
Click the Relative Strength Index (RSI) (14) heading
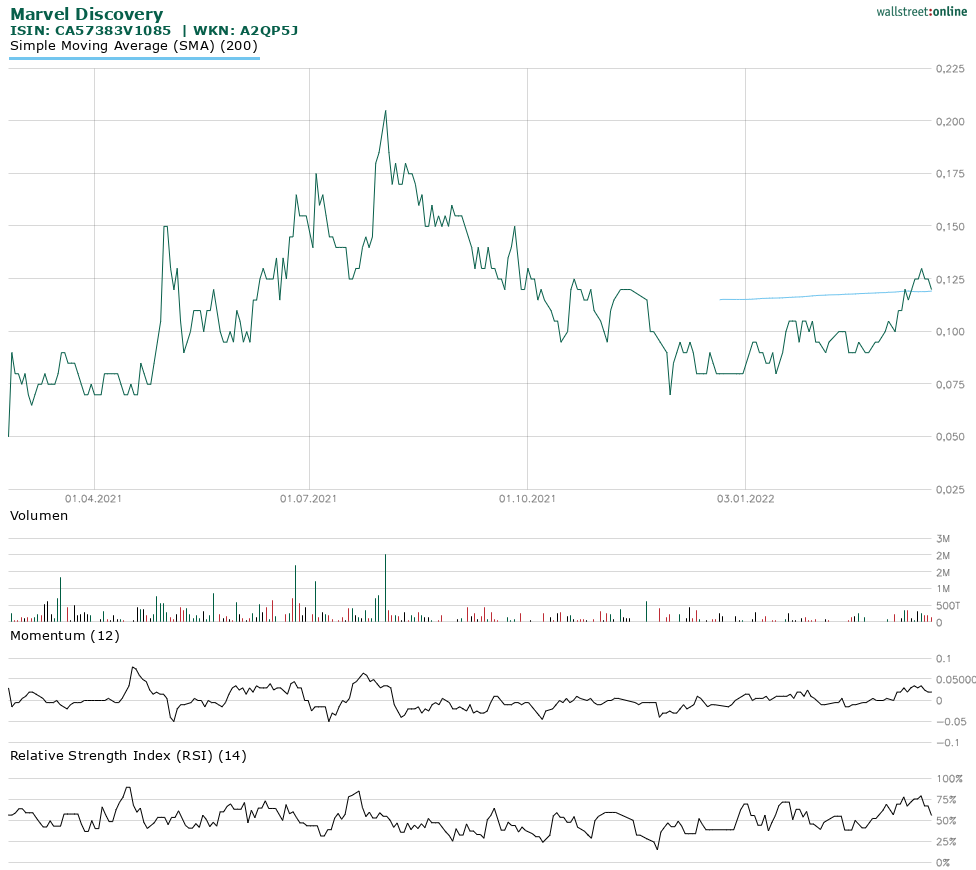[128, 755]
